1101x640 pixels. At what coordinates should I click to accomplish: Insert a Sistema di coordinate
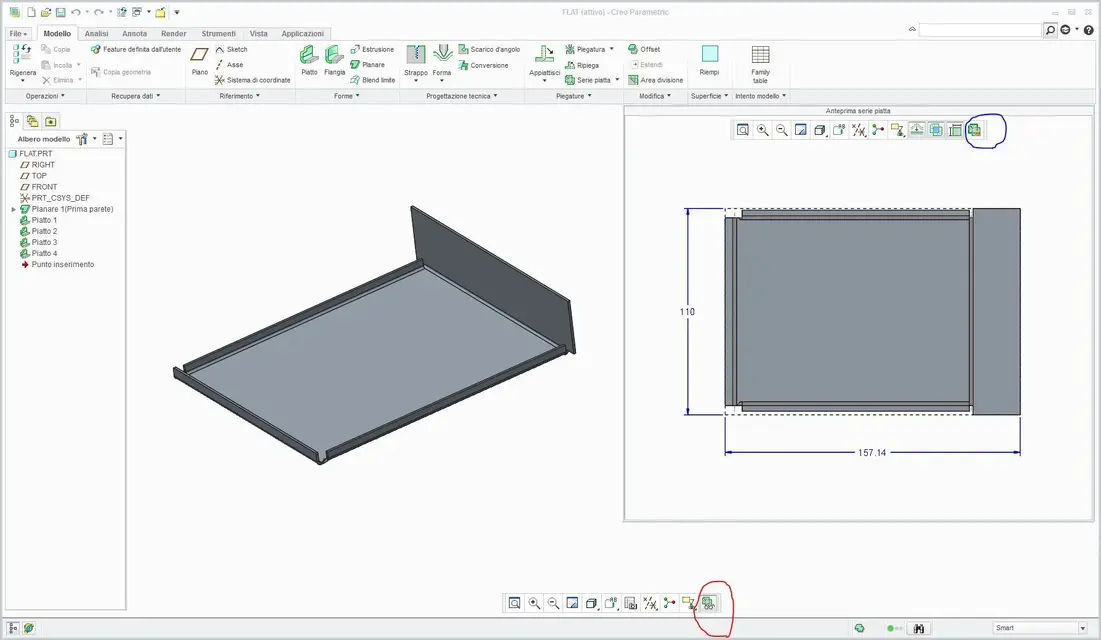pos(252,80)
